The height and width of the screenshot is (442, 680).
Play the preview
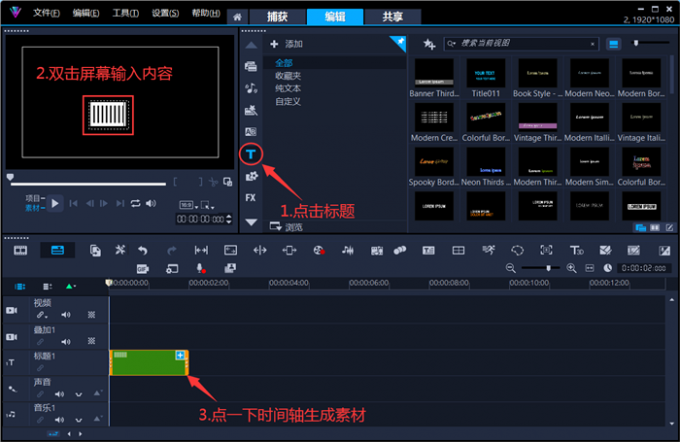[55, 203]
